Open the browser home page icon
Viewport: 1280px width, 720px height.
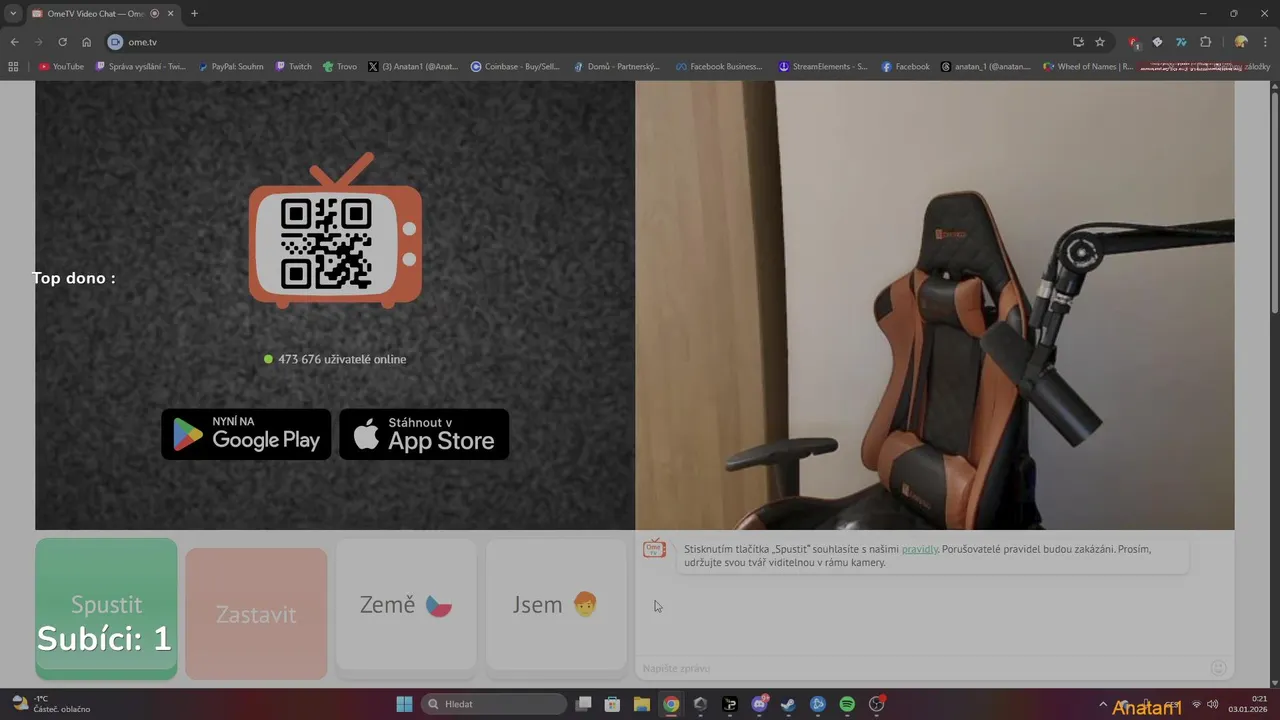pyautogui.click(x=87, y=42)
